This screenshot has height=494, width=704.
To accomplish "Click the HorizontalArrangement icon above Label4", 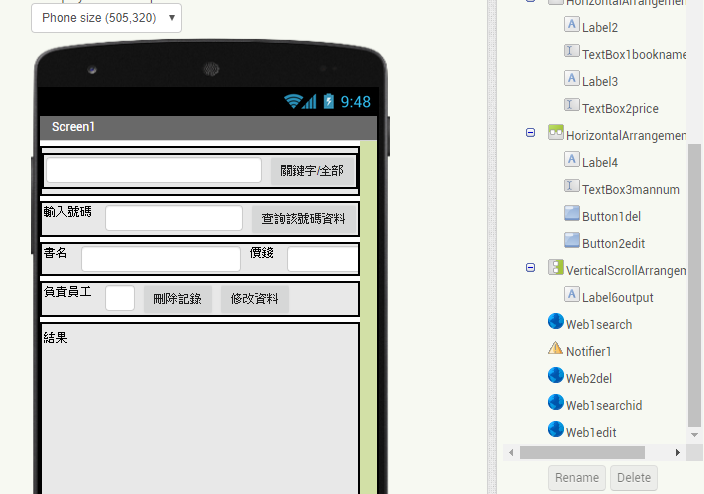I will click(x=556, y=132).
